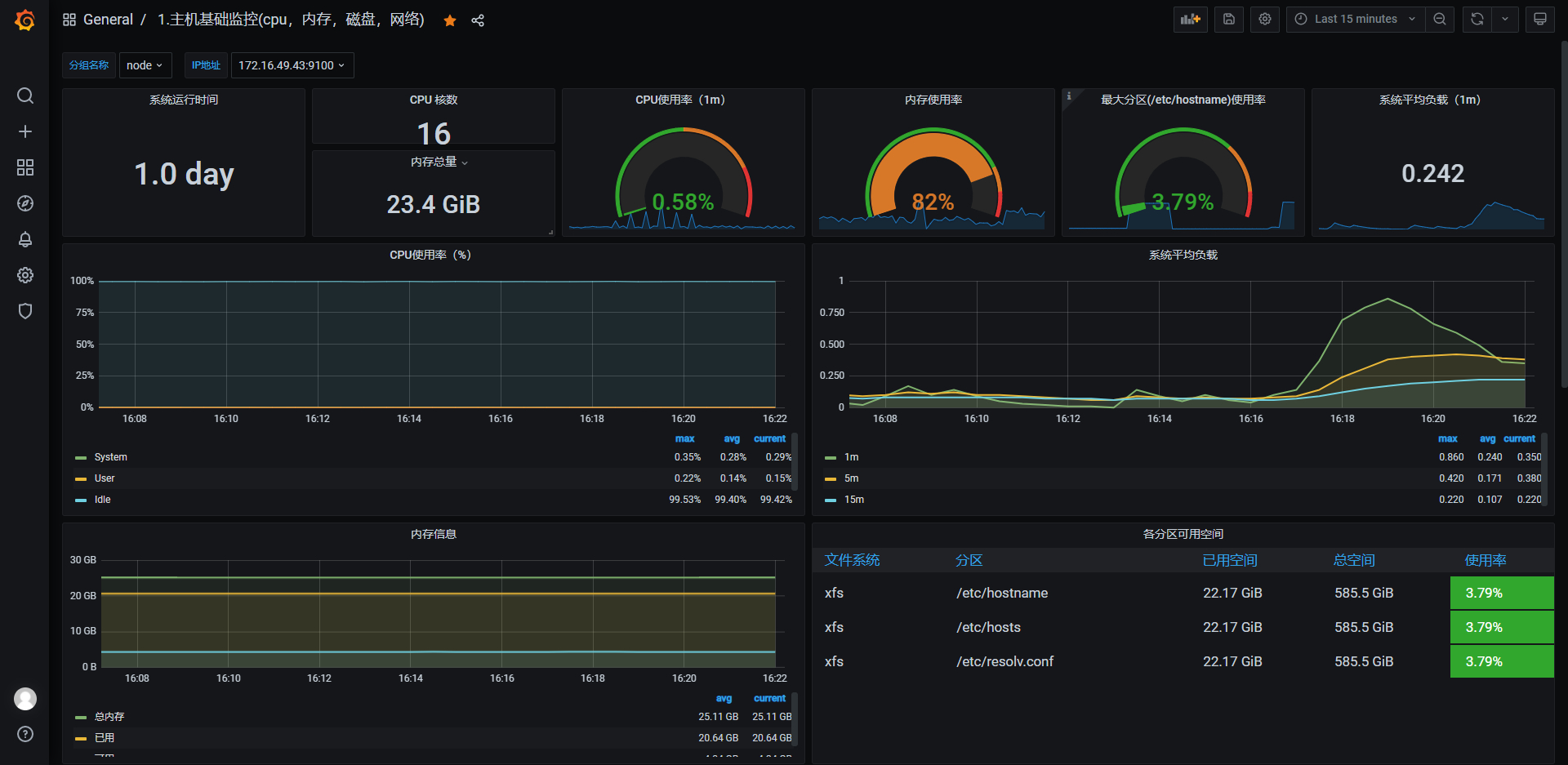Toggle the User series in CPU legend
This screenshot has width=1568, height=765.
click(105, 478)
